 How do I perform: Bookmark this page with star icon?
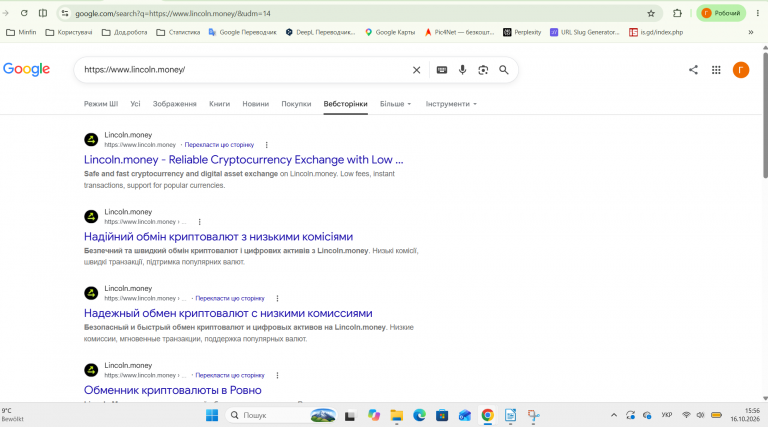651,13
